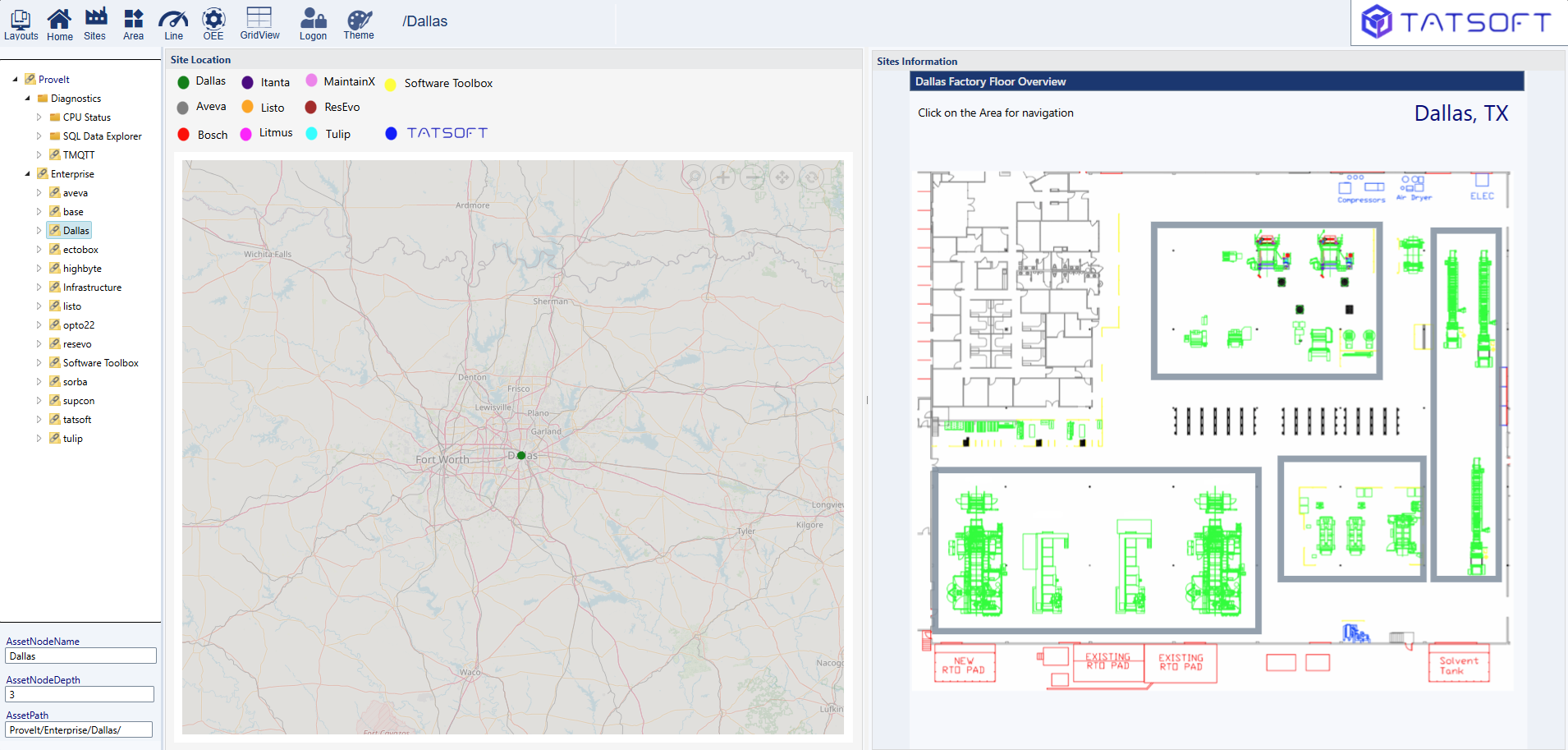Click the green Dallas marker on map
This screenshot has height=750, width=1568.
pos(521,455)
